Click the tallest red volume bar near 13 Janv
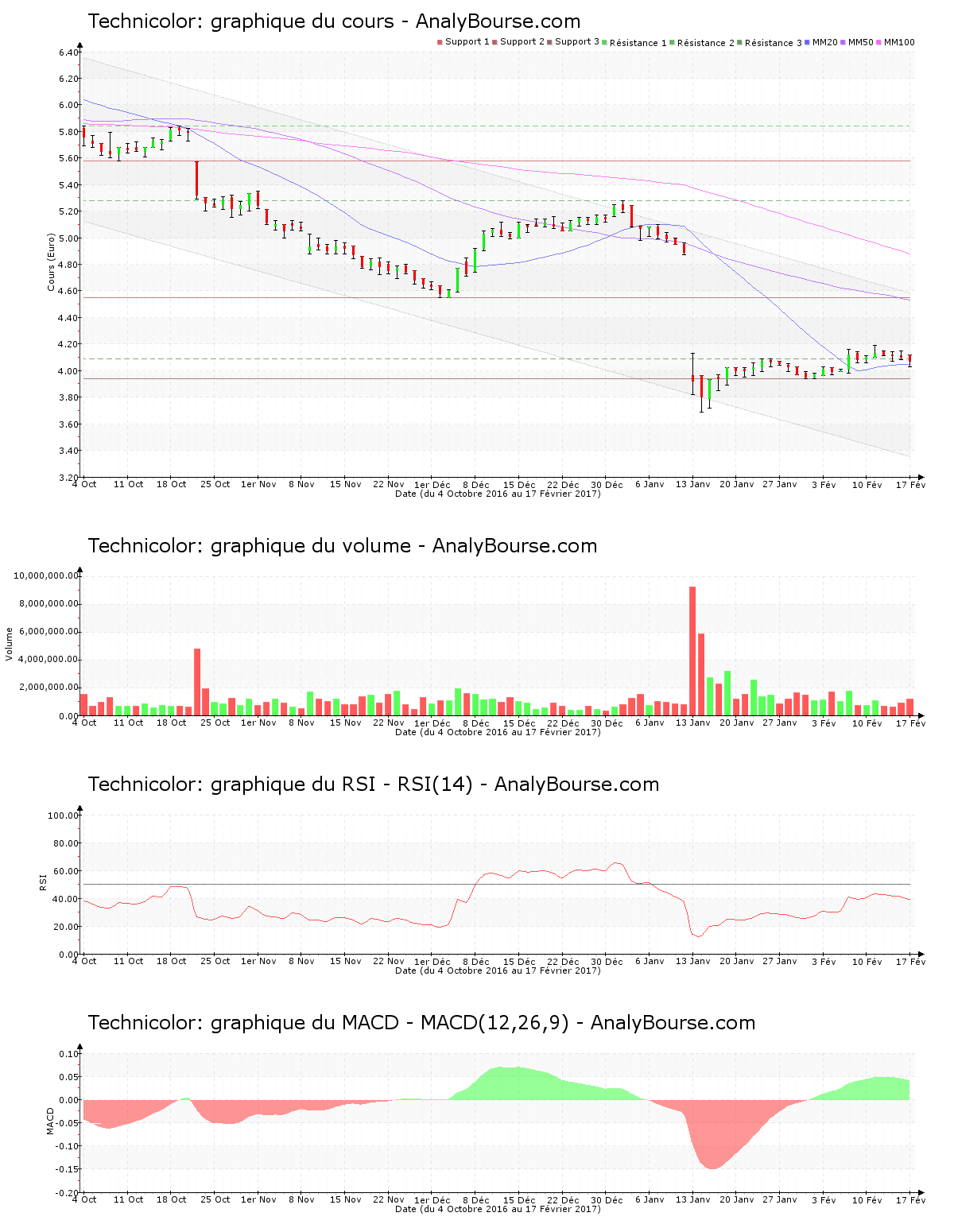Image resolution: width=954 pixels, height=1232 pixels. 692,651
